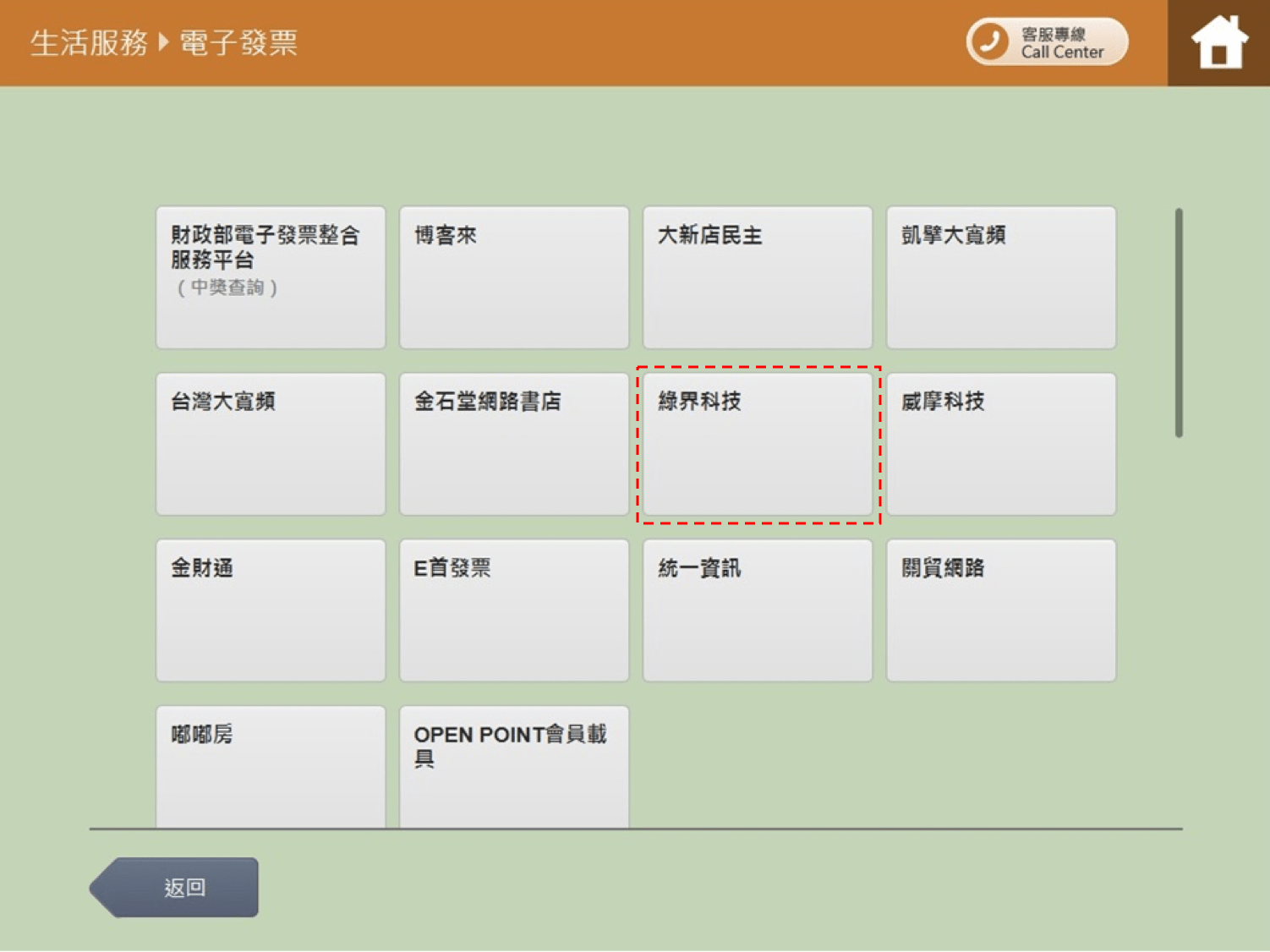Open 財政部電子發票整合服務平台 tile
1270x952 pixels.
[x=271, y=277]
